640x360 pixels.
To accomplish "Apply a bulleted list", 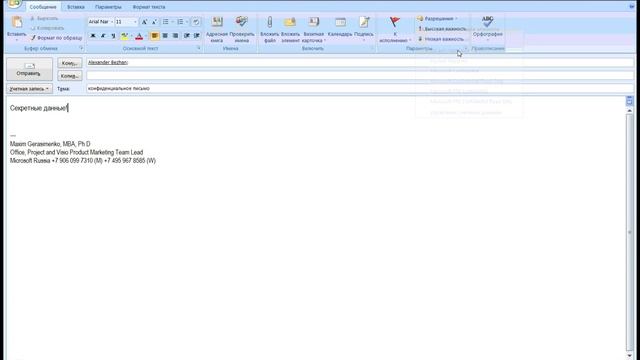I will [x=165, y=22].
